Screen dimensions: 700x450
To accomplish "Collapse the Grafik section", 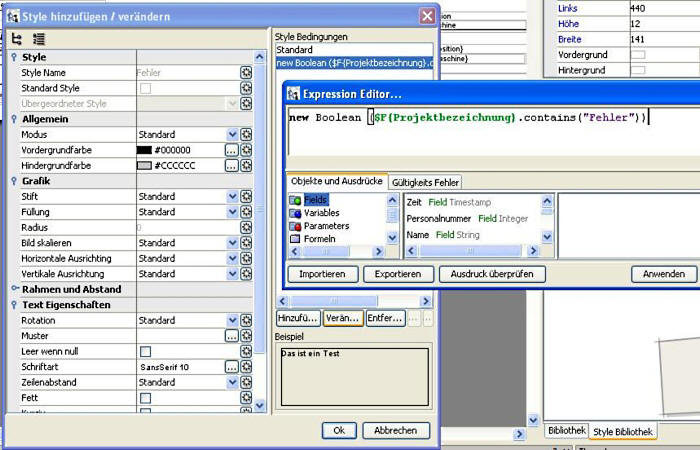I will tap(13, 181).
